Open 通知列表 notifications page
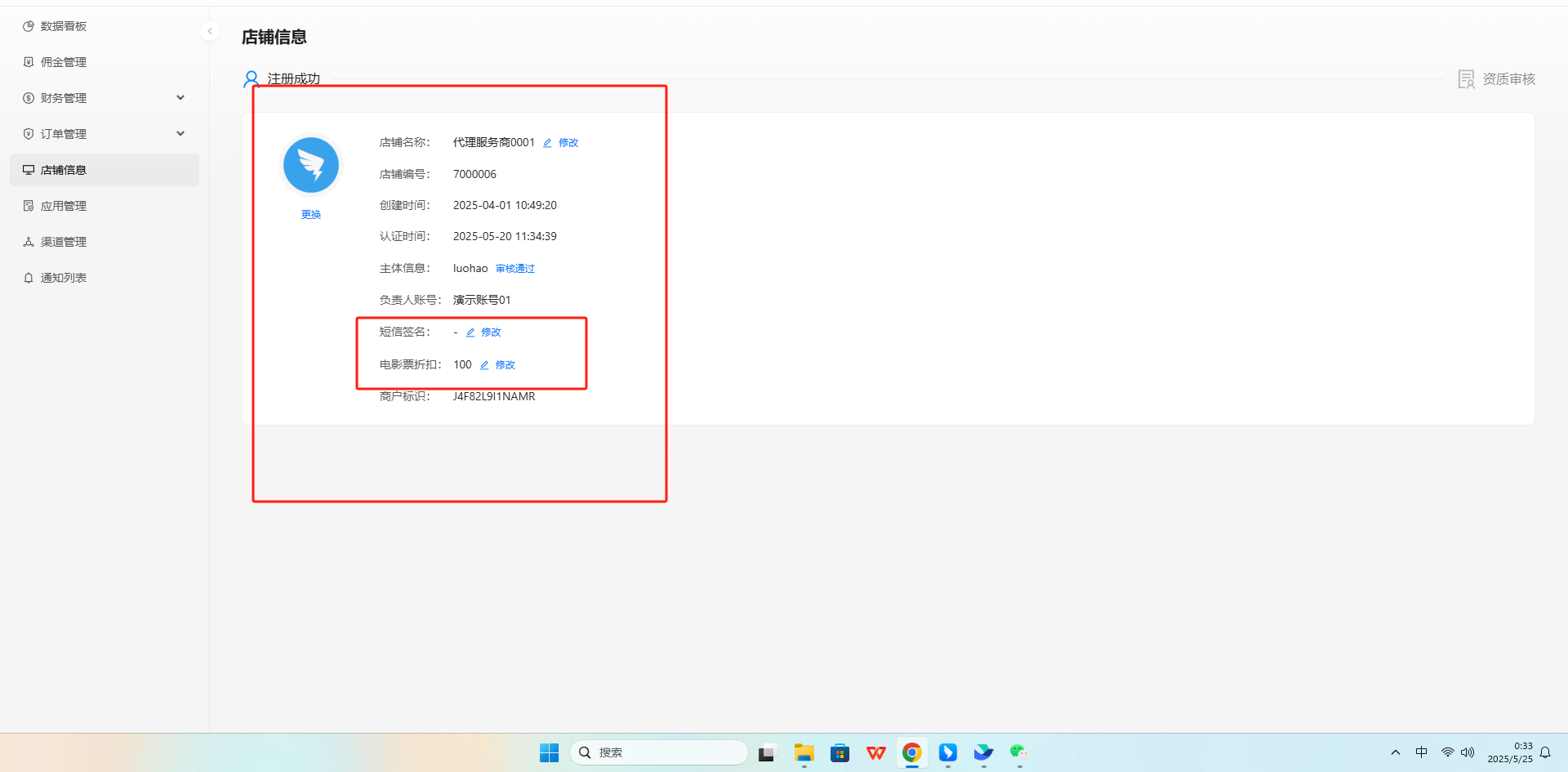 click(63, 278)
